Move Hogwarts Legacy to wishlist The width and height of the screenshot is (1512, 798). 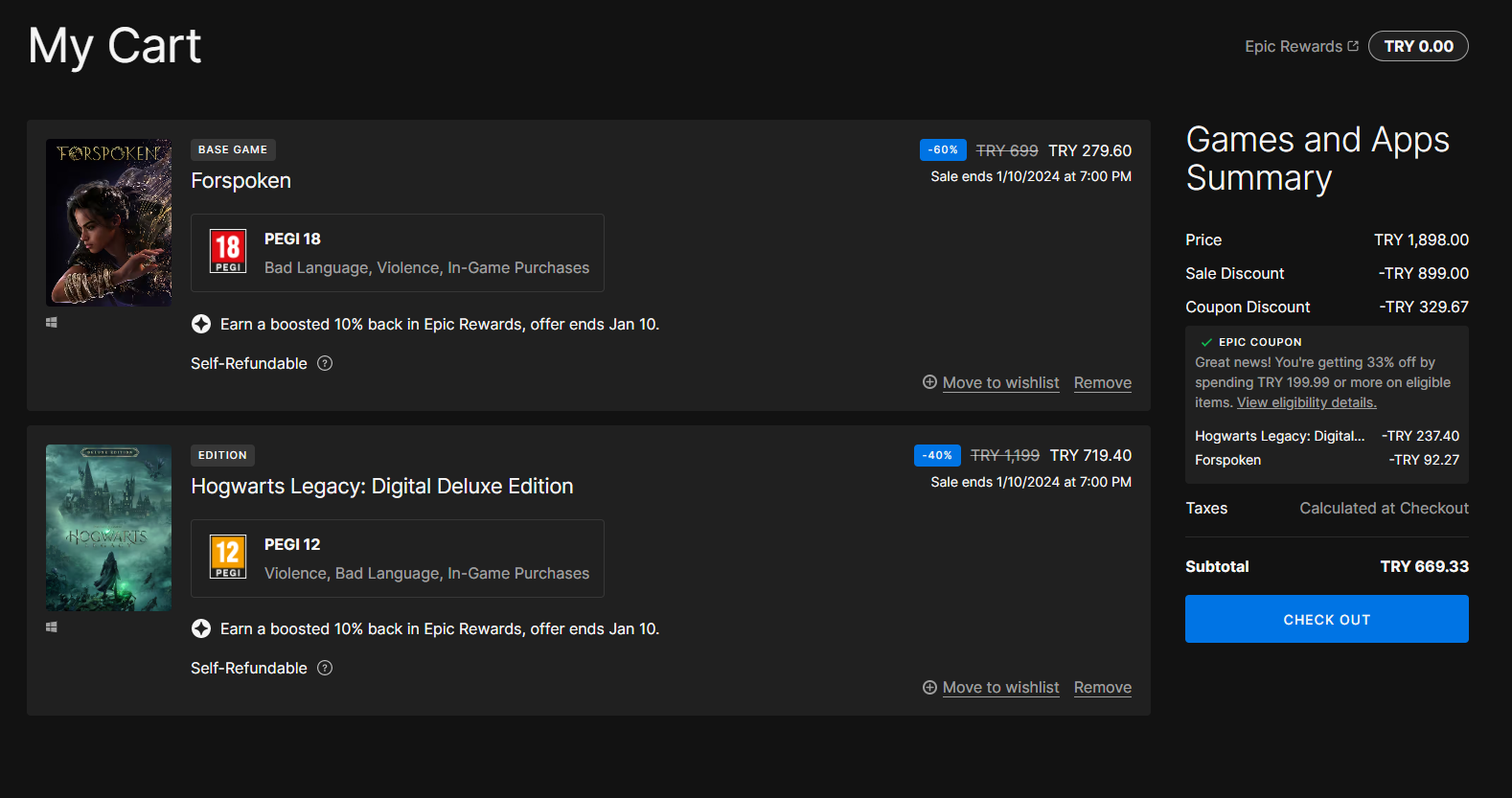point(1001,687)
